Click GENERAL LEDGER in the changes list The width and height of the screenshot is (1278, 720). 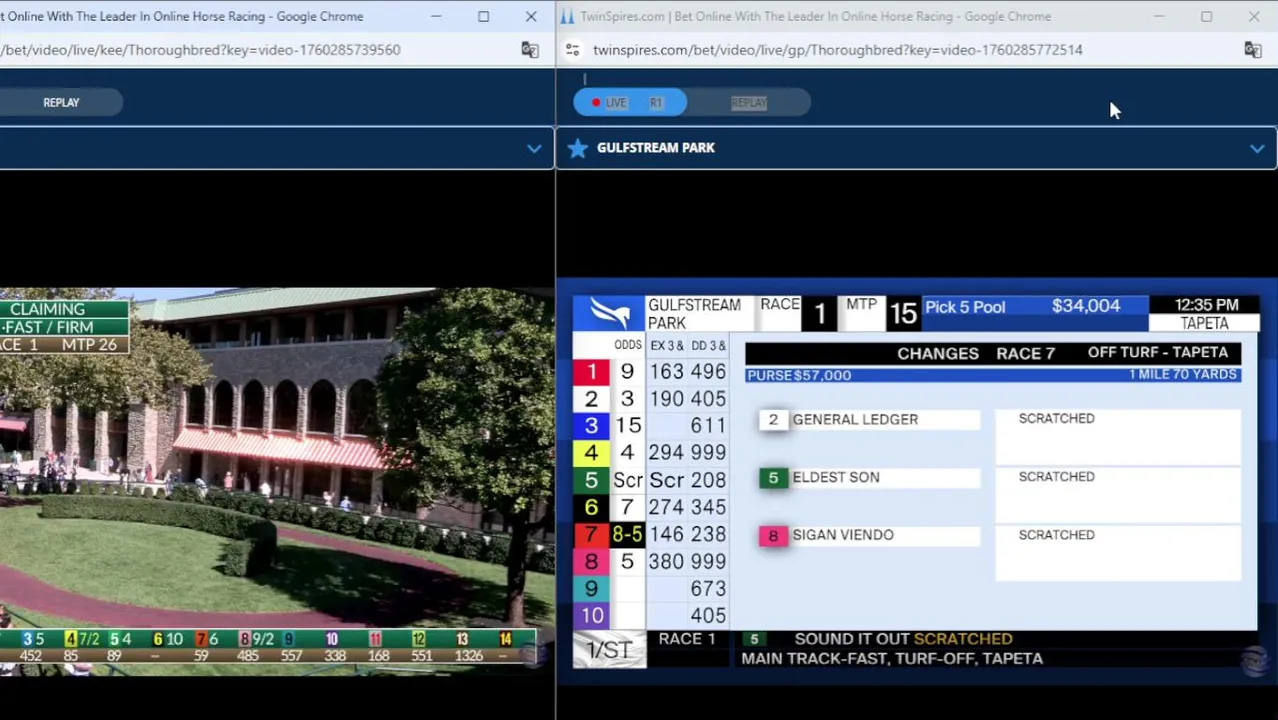pyautogui.click(x=855, y=419)
